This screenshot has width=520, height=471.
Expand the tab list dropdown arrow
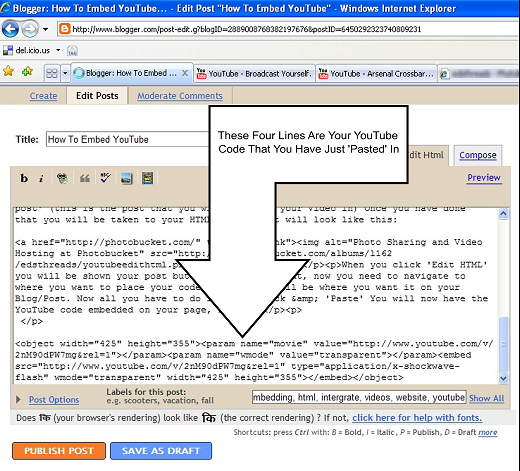pyautogui.click(x=65, y=73)
